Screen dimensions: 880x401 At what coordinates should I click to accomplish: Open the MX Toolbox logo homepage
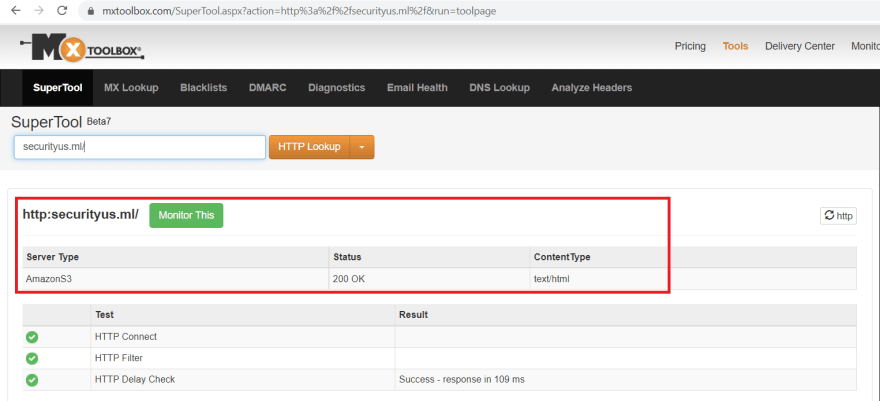82,47
